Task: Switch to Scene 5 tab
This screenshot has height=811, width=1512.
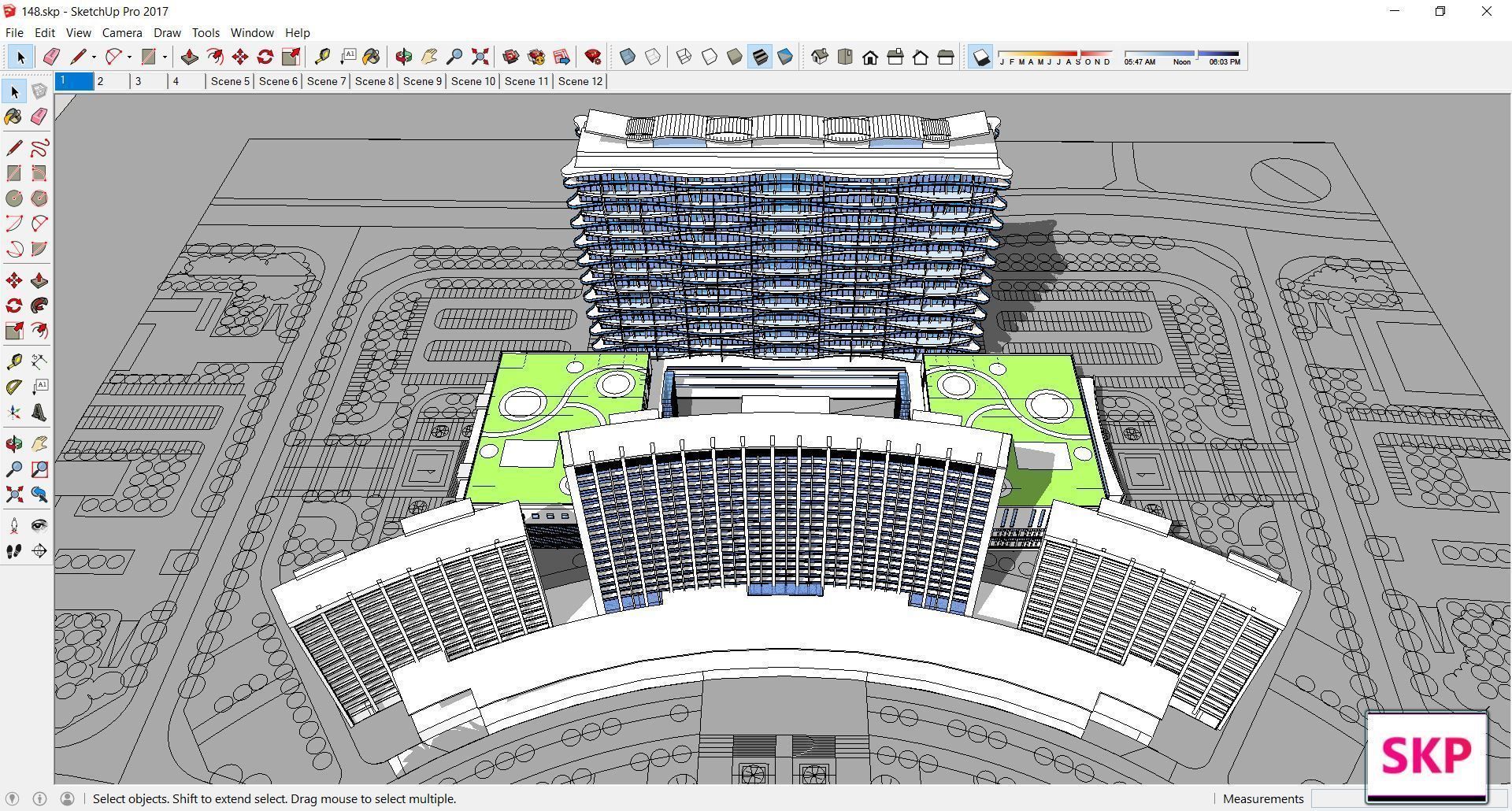Action: click(230, 81)
